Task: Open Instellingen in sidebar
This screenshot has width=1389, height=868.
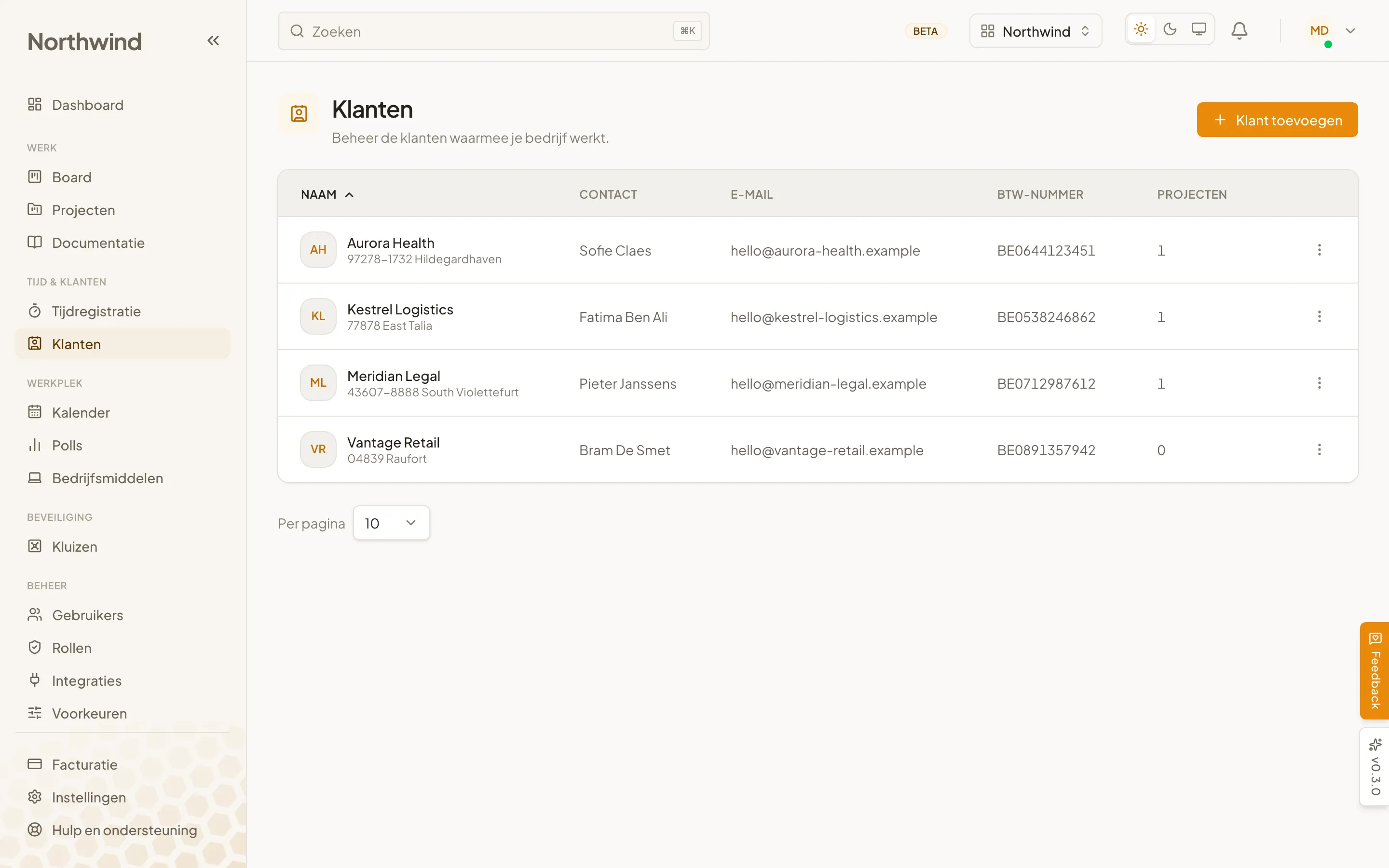Action: point(123,798)
